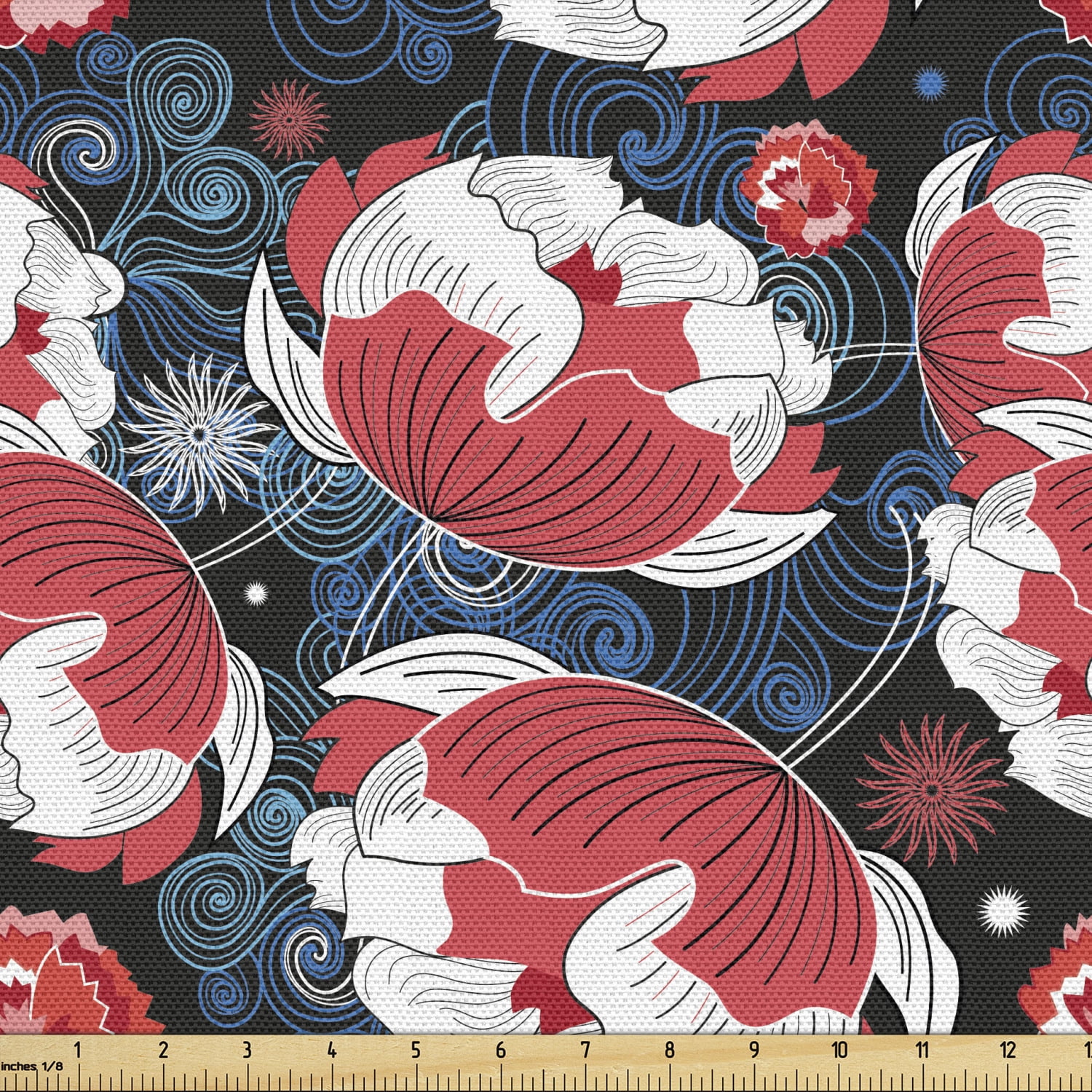The image size is (1092, 1092).
Task: Click the small blue starburst at top right
Action: pyautogui.click(x=929, y=81)
